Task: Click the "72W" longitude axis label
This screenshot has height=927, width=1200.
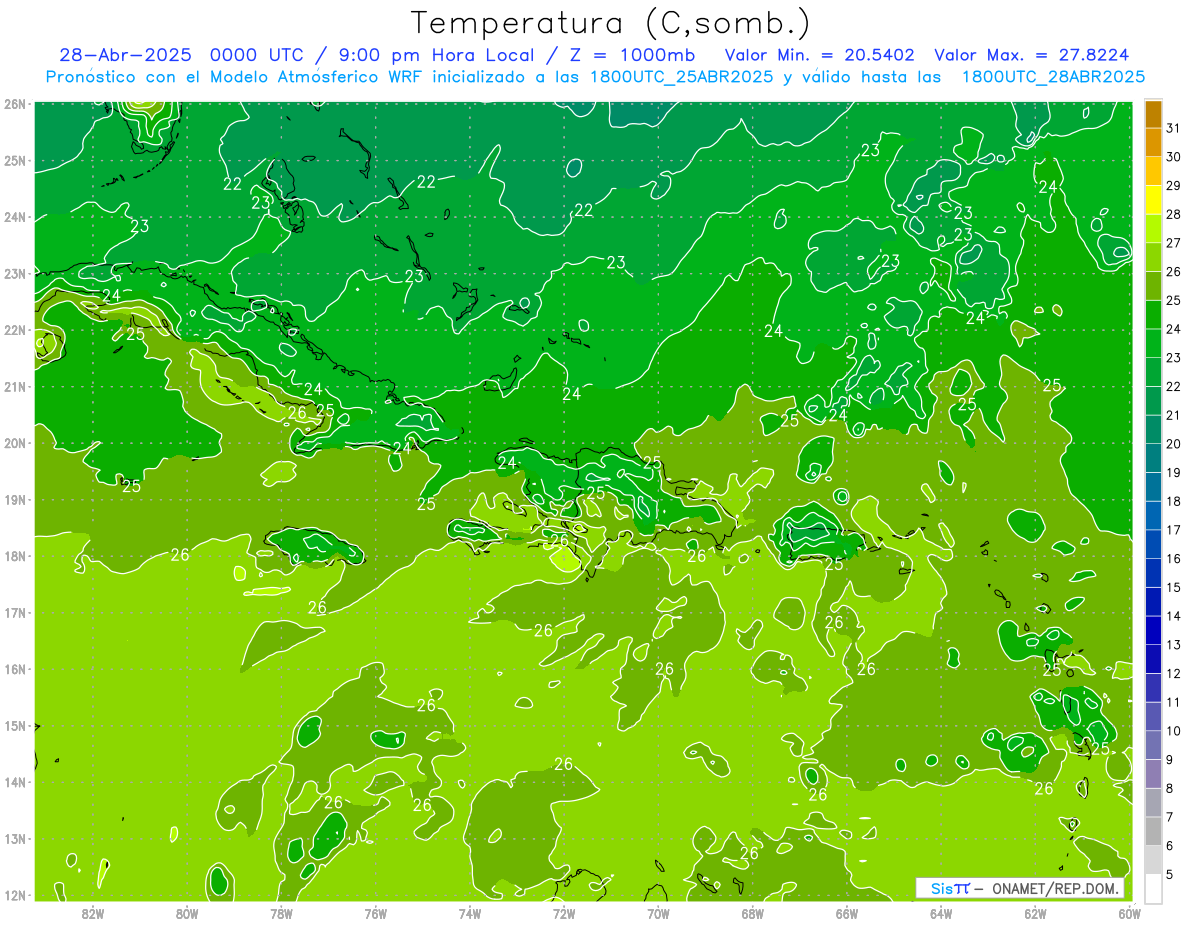Action: (x=564, y=912)
